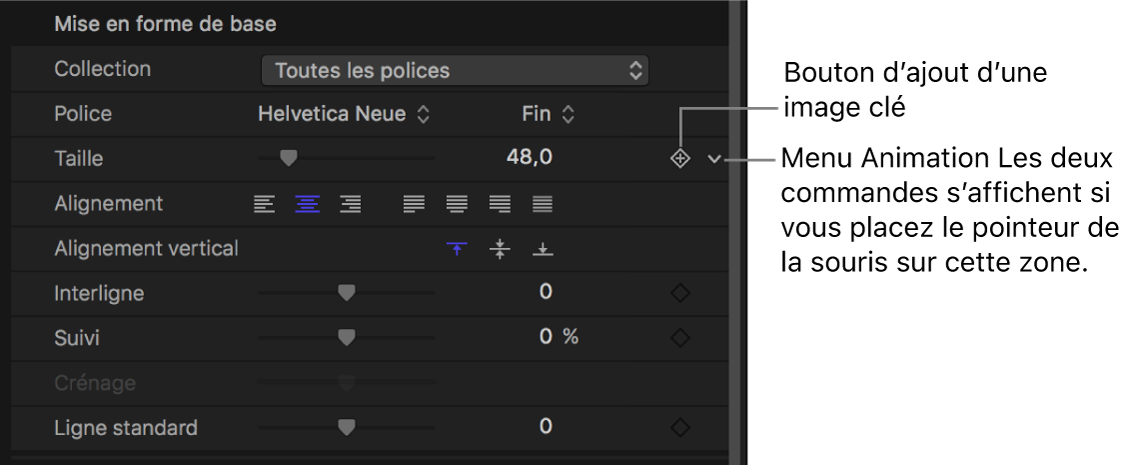Choose justify-center alignment icon
Screen dimensions: 1129x465
tap(456, 204)
